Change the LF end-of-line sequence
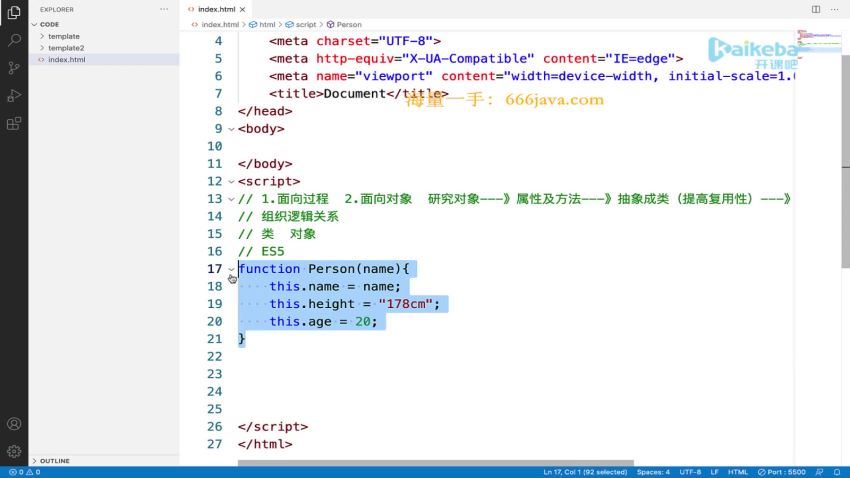The image size is (850, 478). pos(714,472)
